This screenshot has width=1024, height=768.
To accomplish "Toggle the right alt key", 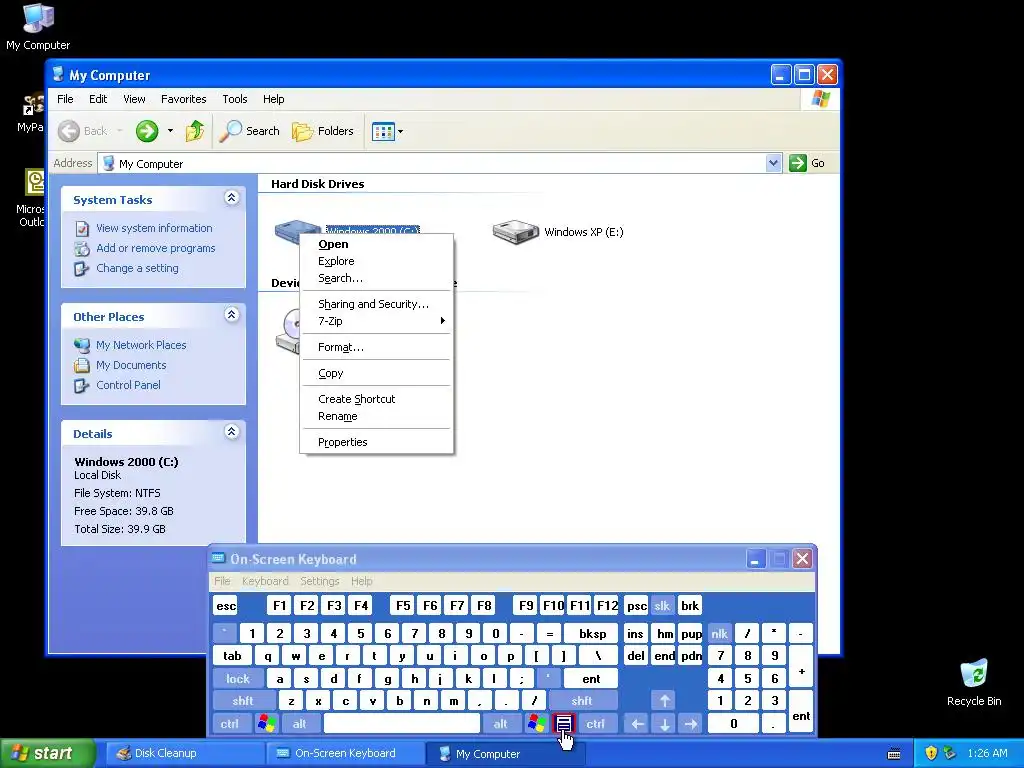I will pyautogui.click(x=500, y=724).
